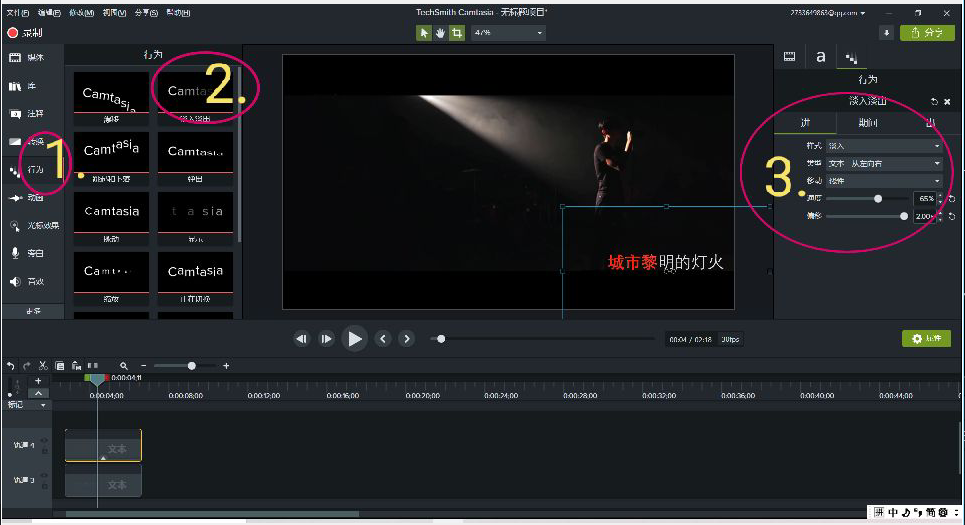Switch to the During tab in behavior properties

point(868,123)
